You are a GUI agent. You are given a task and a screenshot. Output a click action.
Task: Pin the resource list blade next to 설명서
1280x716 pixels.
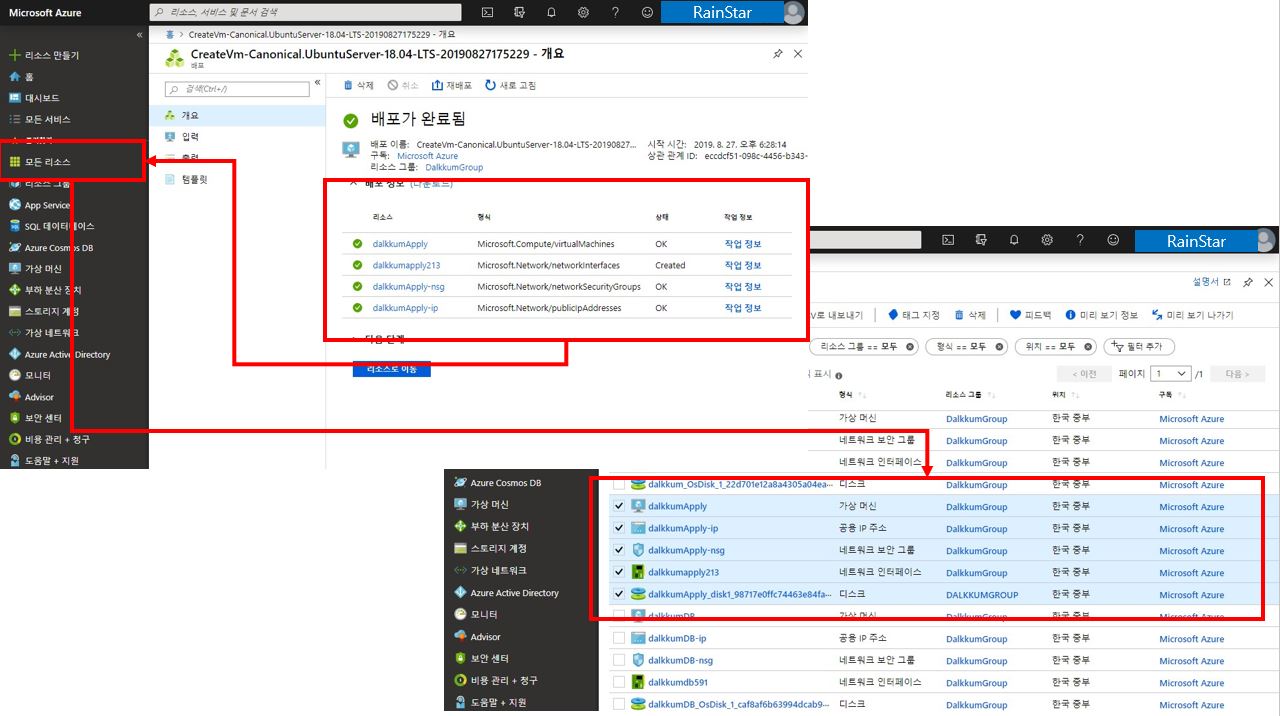point(1248,283)
